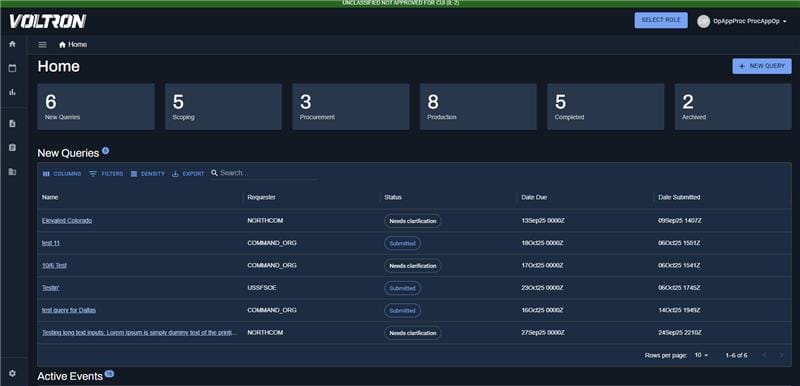The width and height of the screenshot is (800, 386).
Task: Click date submitted 14Oct25 1948Z
Action: click(x=679, y=310)
